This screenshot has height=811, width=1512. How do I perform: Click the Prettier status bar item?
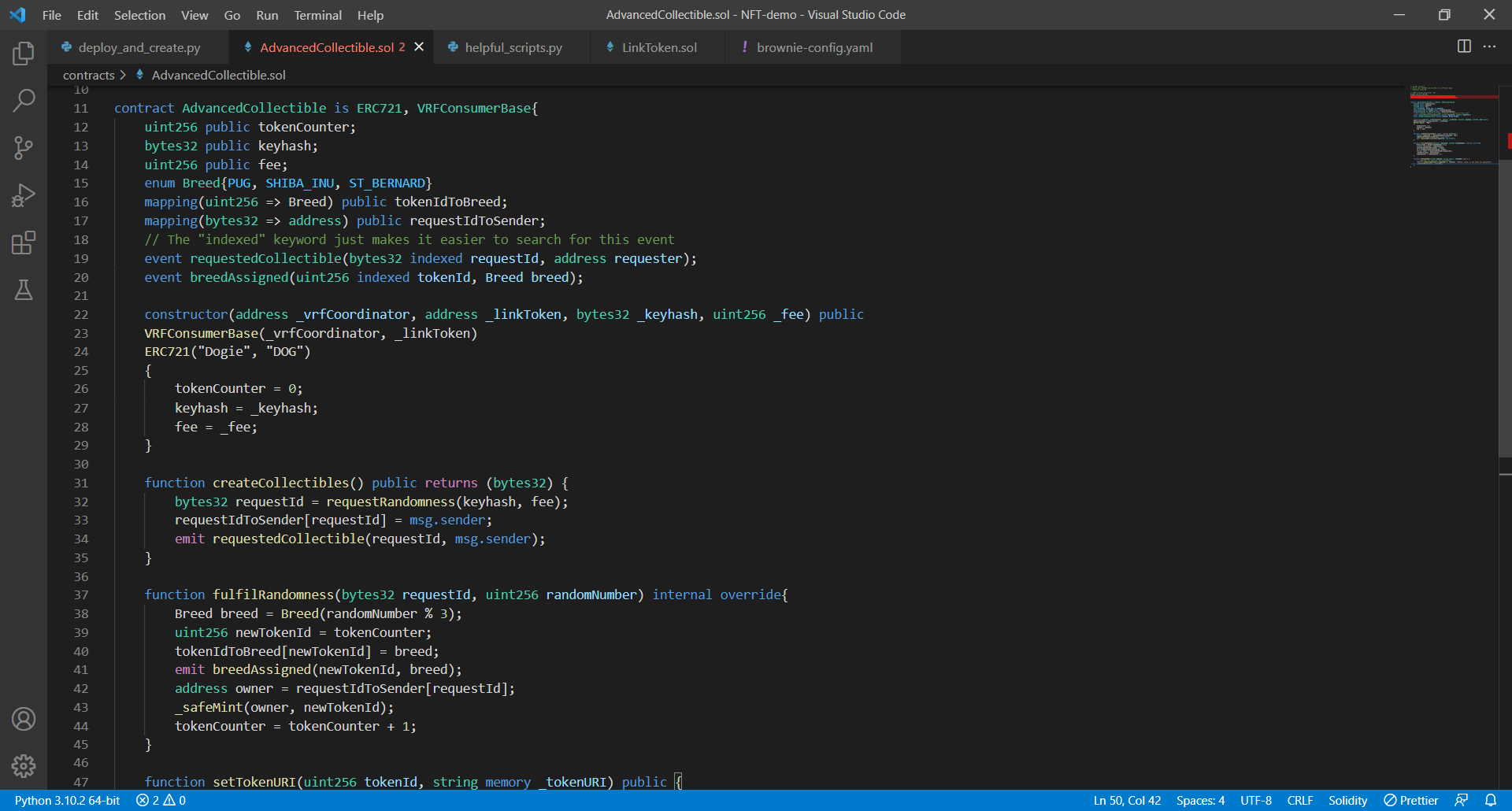(x=1411, y=800)
